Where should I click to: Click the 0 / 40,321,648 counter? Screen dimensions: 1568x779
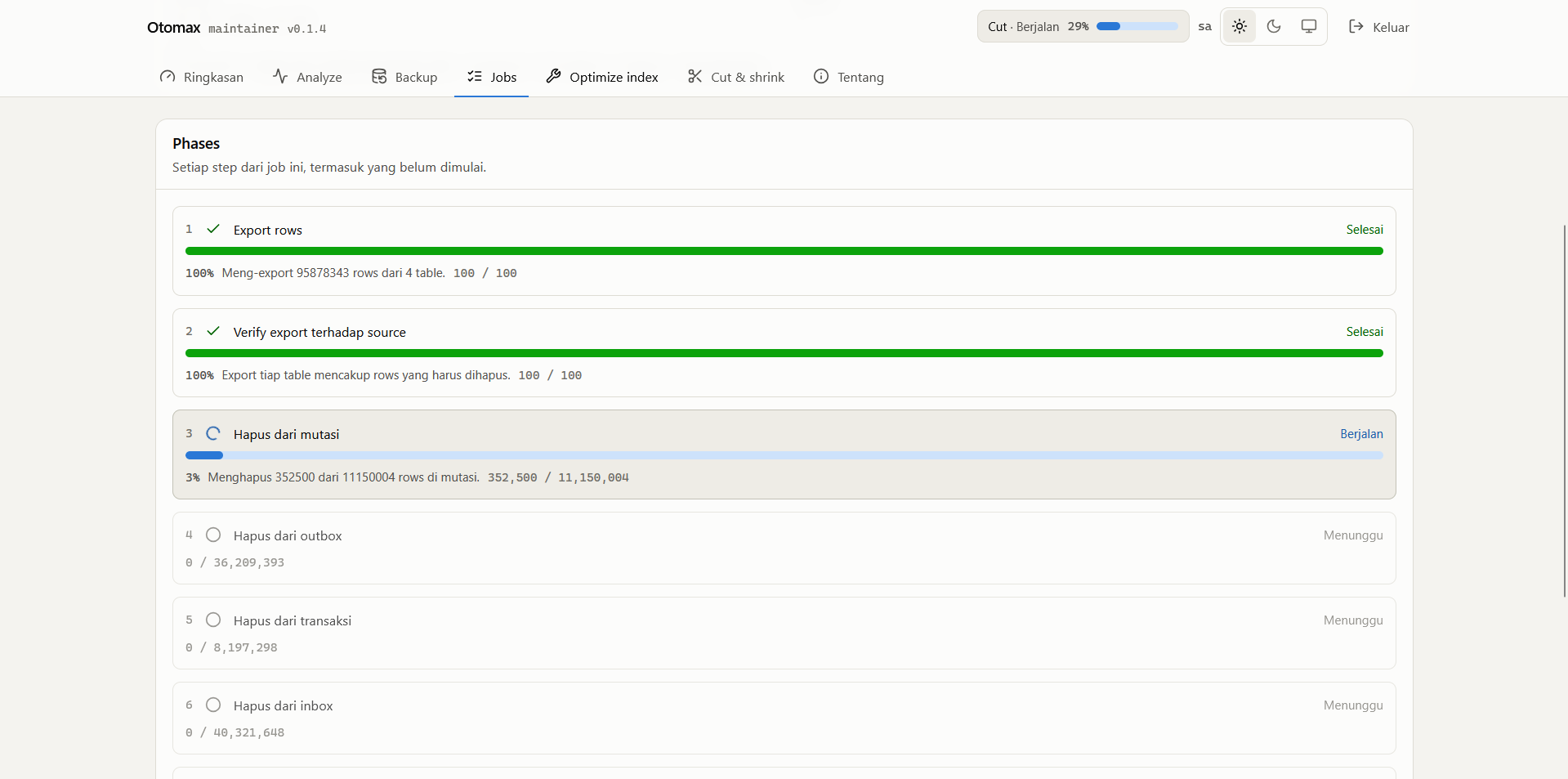click(x=235, y=732)
